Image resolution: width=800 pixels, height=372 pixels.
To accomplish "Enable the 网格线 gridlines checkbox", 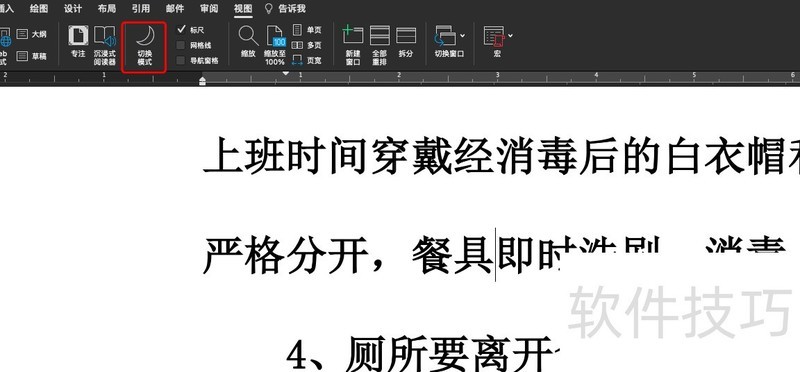I will point(181,45).
